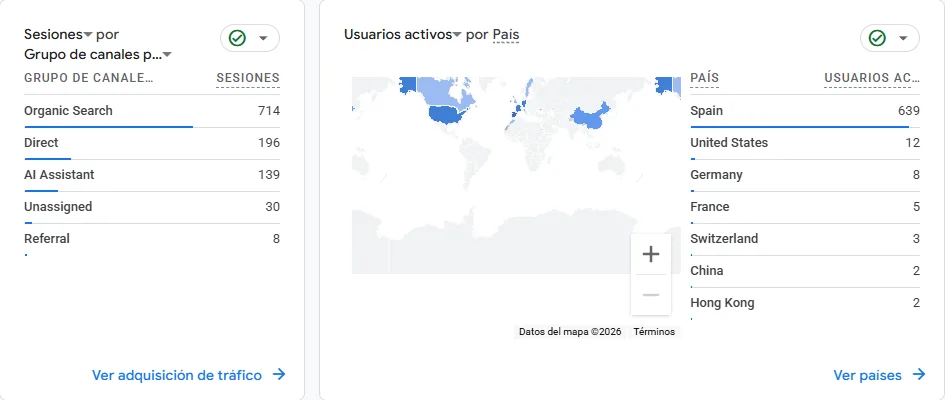Zoom out on the map with minus button
The image size is (945, 400).
click(651, 295)
